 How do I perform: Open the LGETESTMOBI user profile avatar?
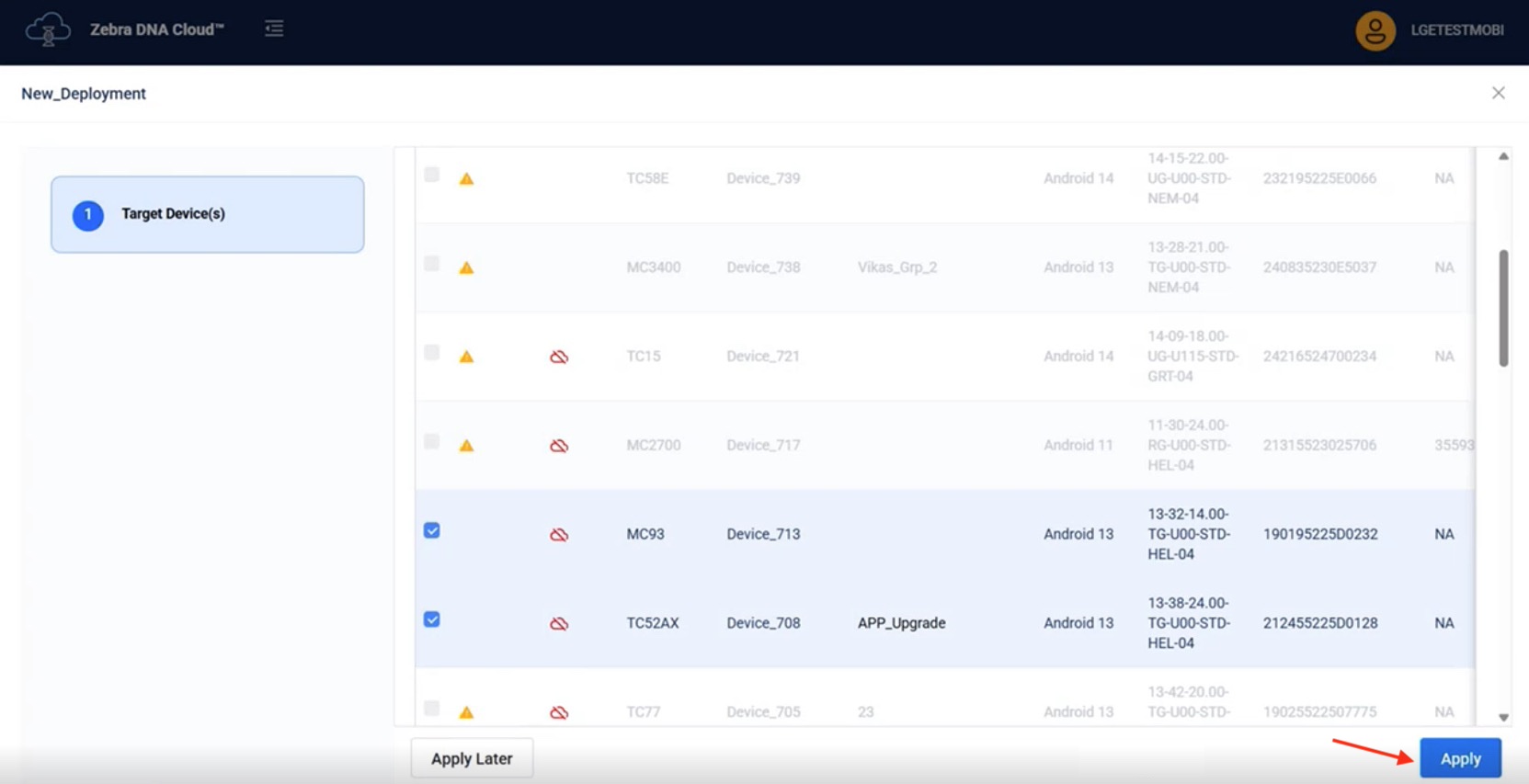point(1375,30)
